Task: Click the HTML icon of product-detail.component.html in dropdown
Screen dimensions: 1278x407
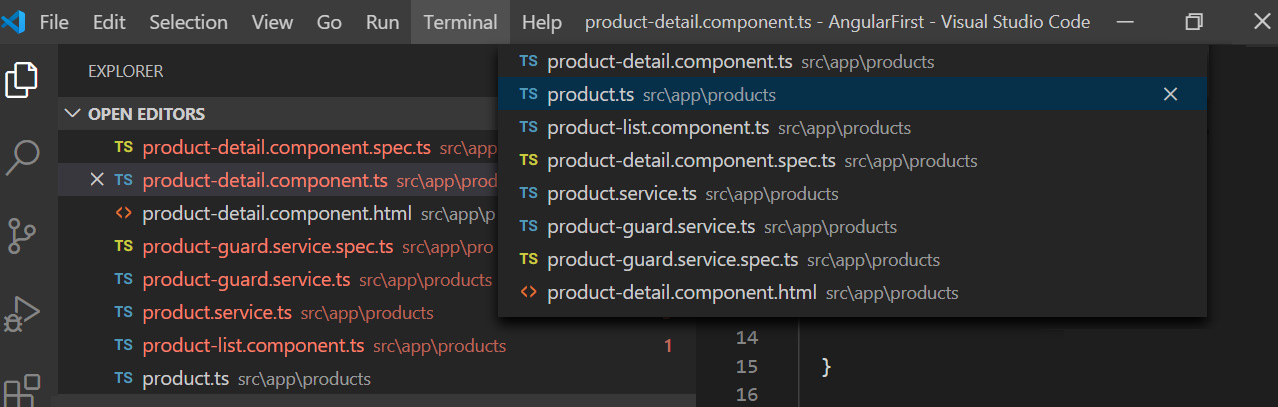Action: coord(529,293)
